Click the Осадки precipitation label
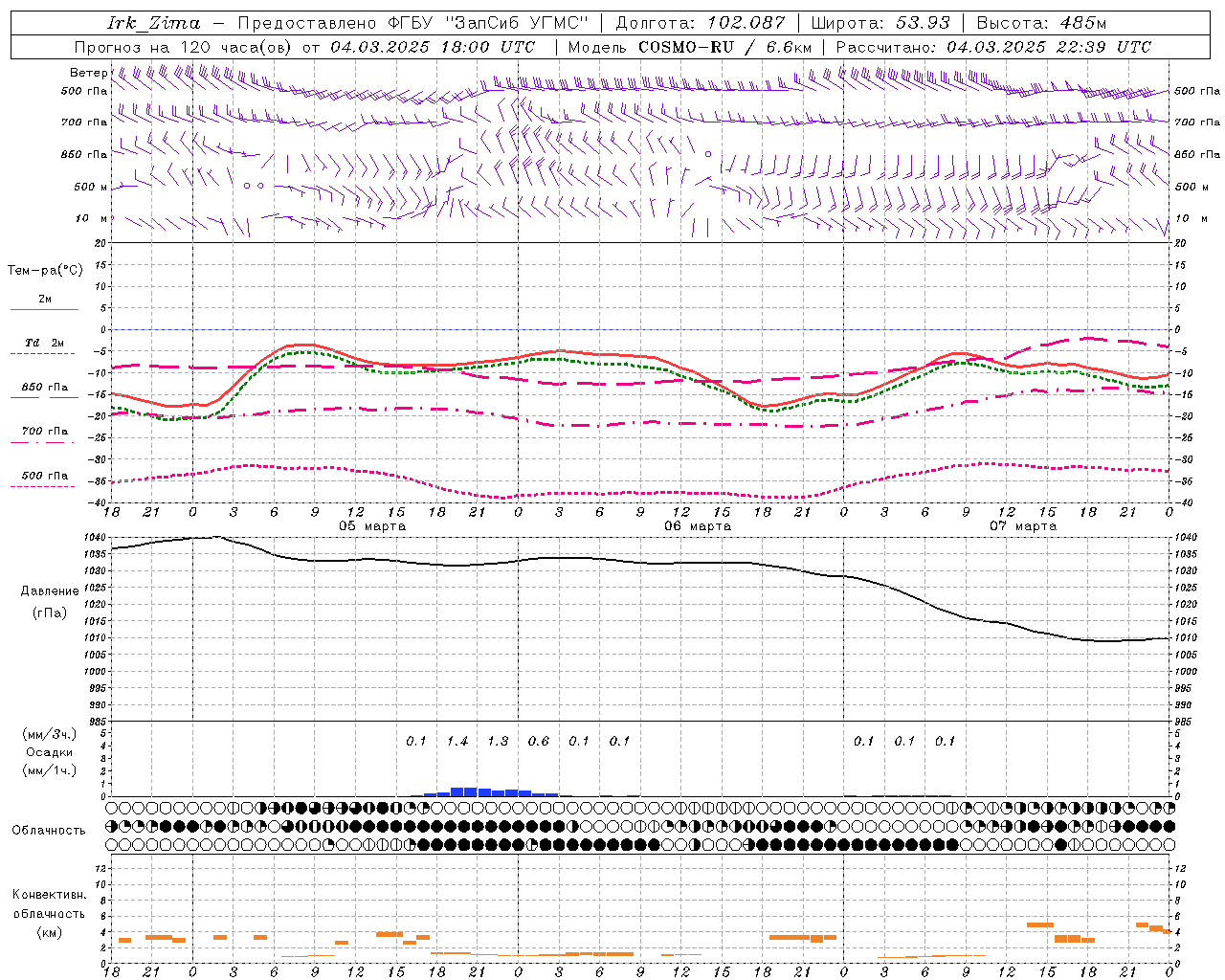Viewport: 1225px width, 980px height. 50,752
